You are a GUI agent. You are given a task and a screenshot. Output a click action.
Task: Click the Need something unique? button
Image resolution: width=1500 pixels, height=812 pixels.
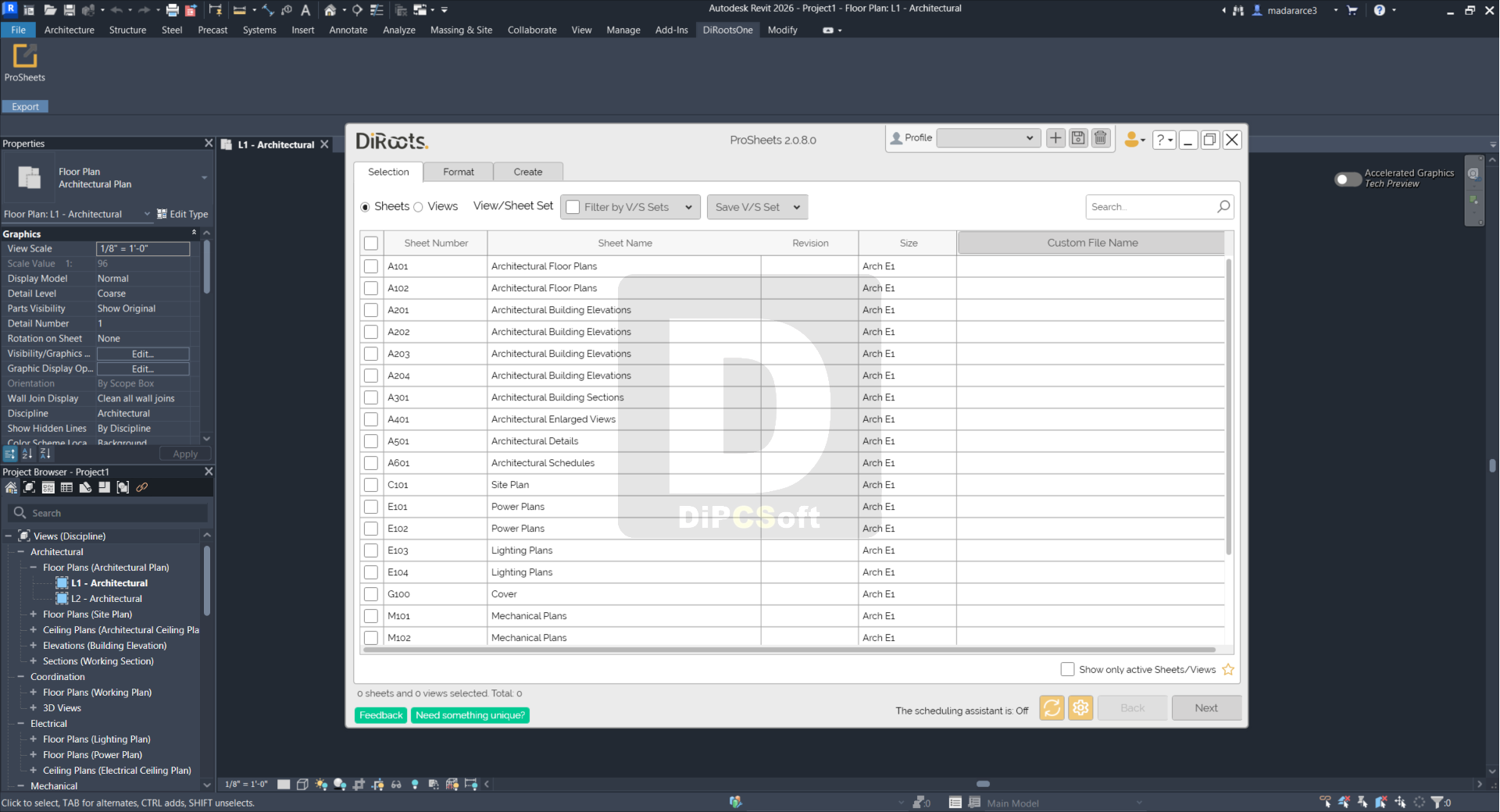(470, 715)
